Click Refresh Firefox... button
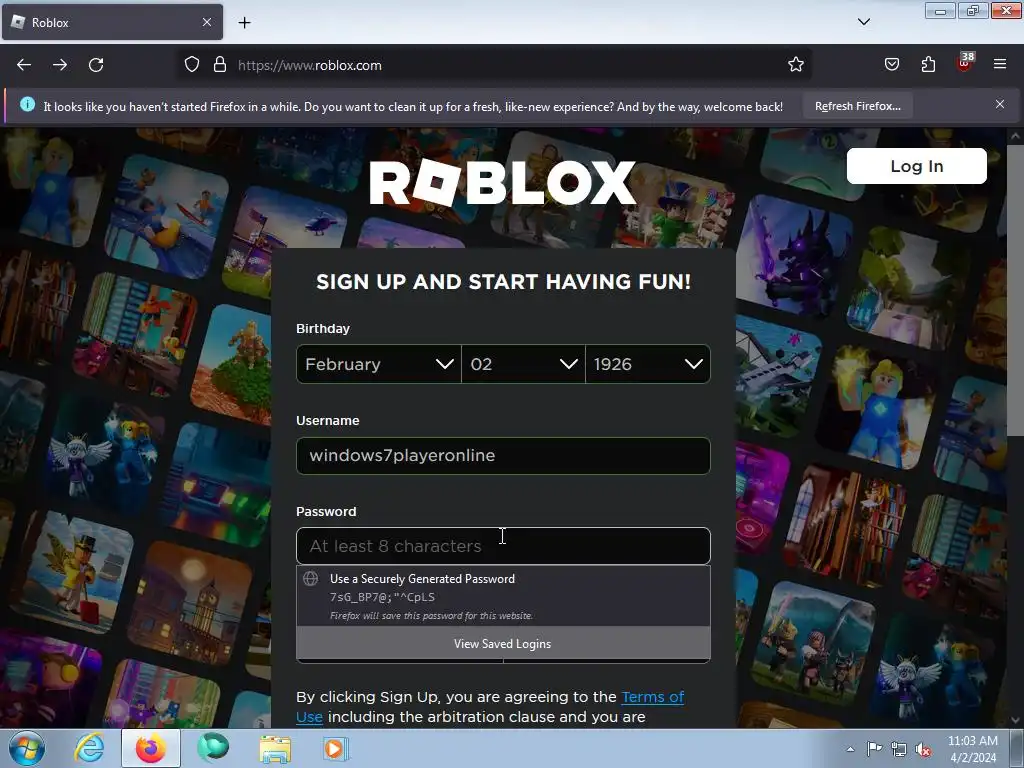Image resolution: width=1024 pixels, height=768 pixels. pyautogui.click(x=857, y=106)
